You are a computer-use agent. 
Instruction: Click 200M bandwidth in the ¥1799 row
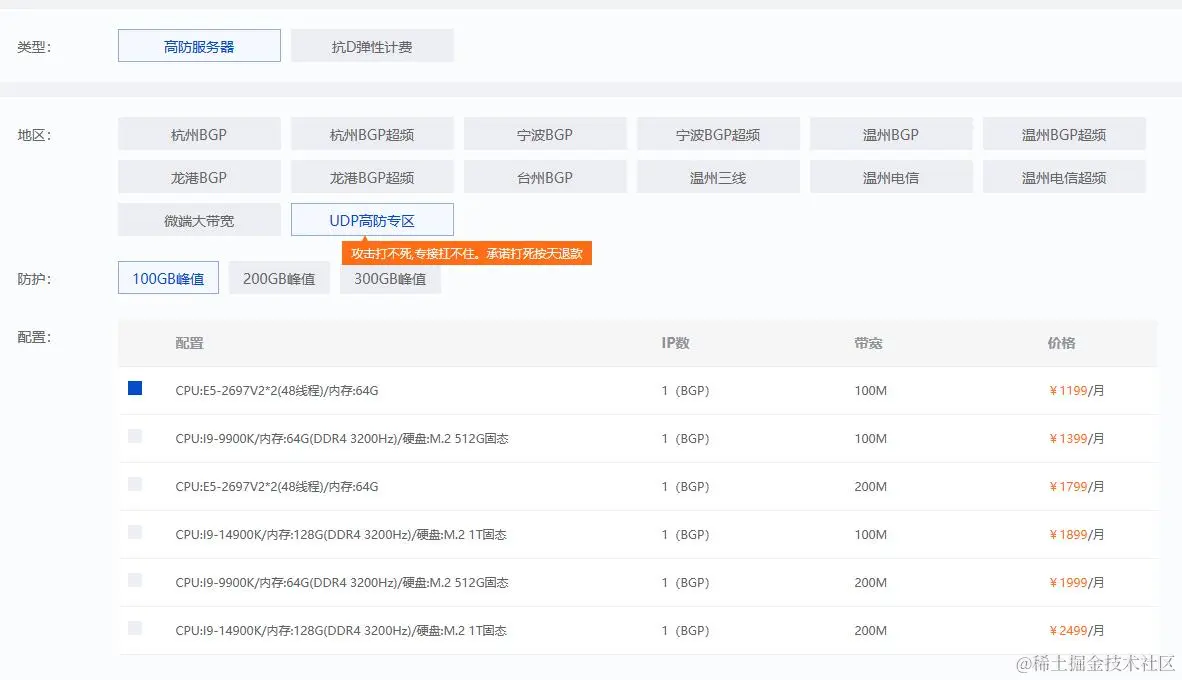coord(871,487)
